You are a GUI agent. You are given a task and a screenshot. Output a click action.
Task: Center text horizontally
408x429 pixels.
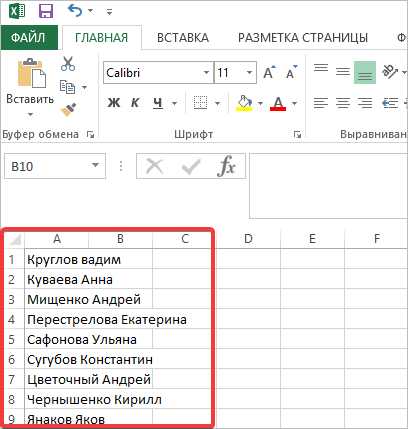coord(343,103)
